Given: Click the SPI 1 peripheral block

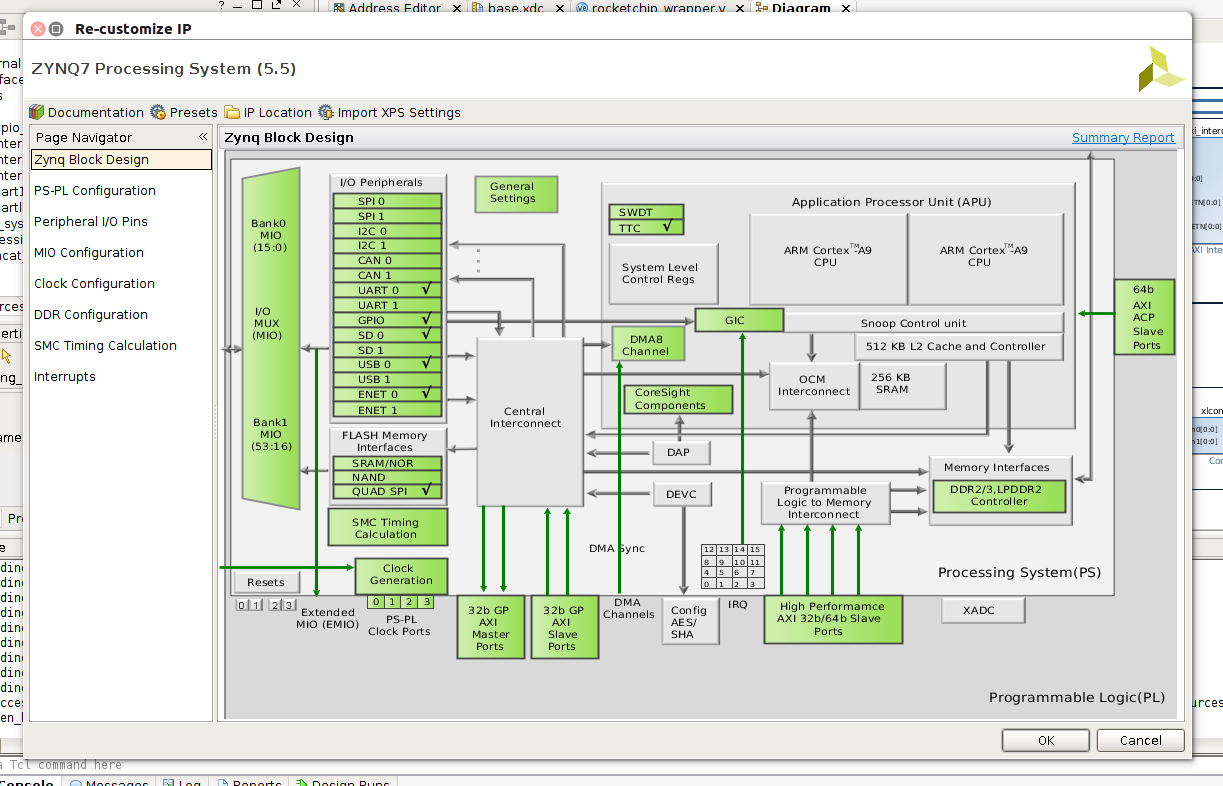Looking at the screenshot, I should pos(387,216).
